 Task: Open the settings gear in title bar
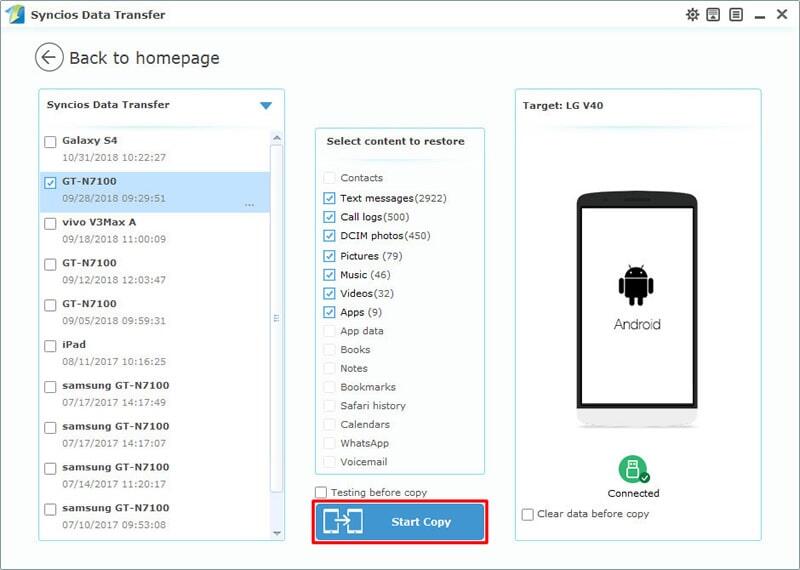tap(692, 14)
